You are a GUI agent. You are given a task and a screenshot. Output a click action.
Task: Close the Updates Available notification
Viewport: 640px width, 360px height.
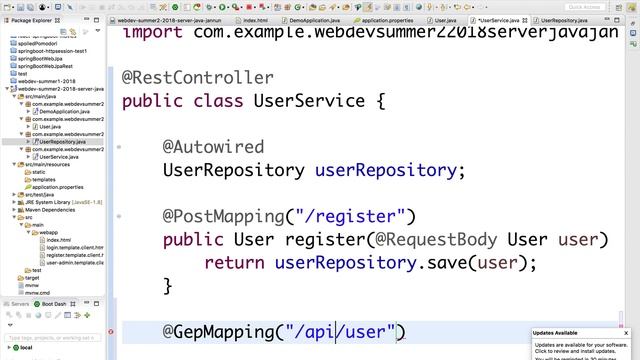point(626,333)
